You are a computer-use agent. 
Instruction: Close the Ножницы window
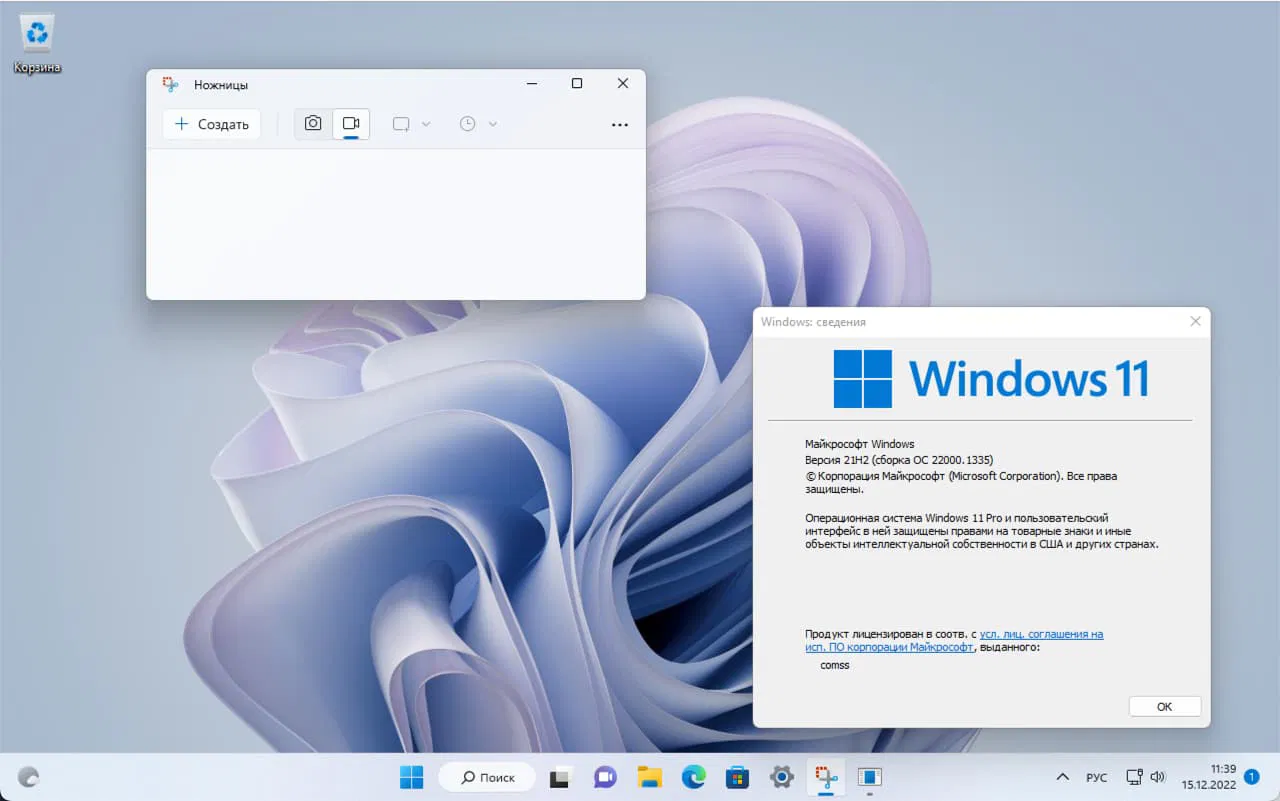click(x=623, y=84)
